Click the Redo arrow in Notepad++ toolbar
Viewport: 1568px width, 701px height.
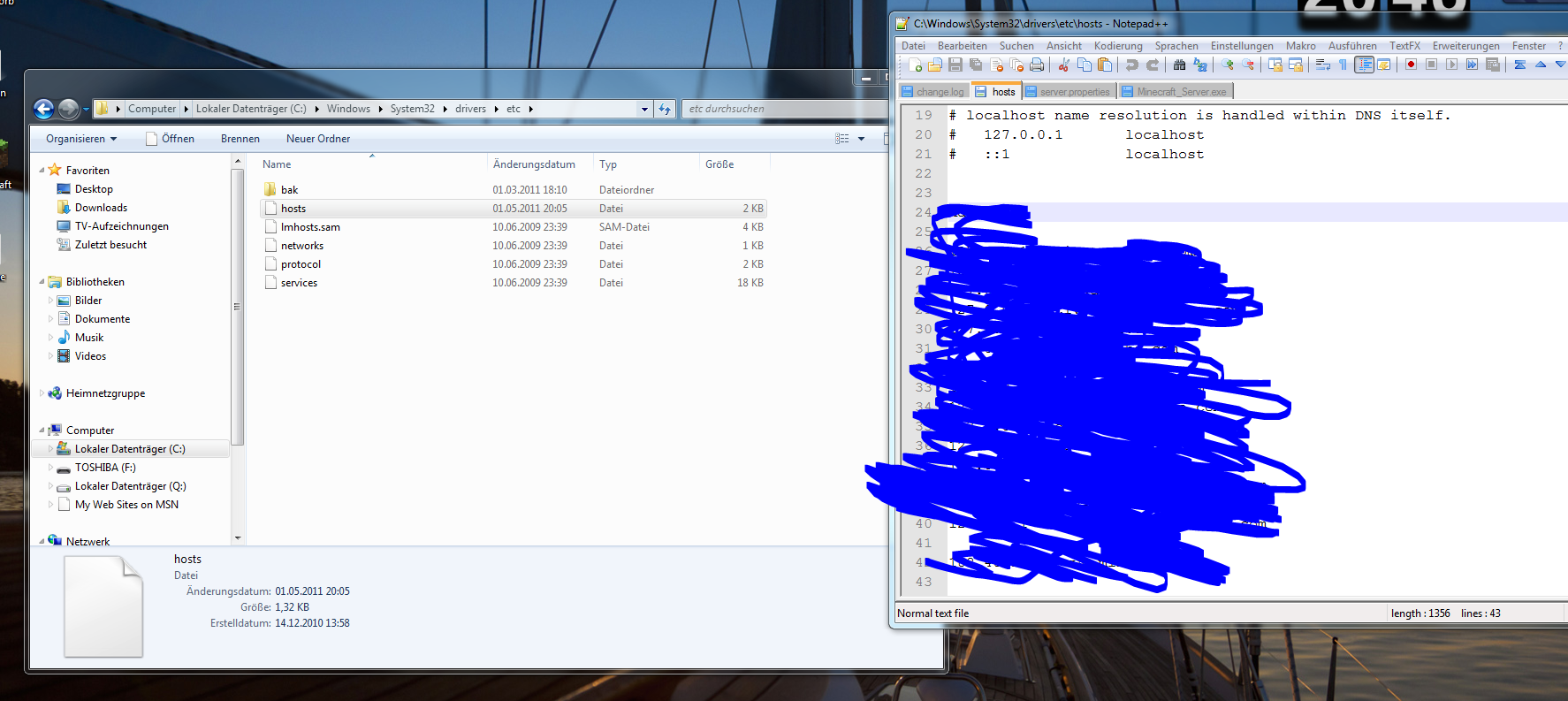(x=1153, y=65)
